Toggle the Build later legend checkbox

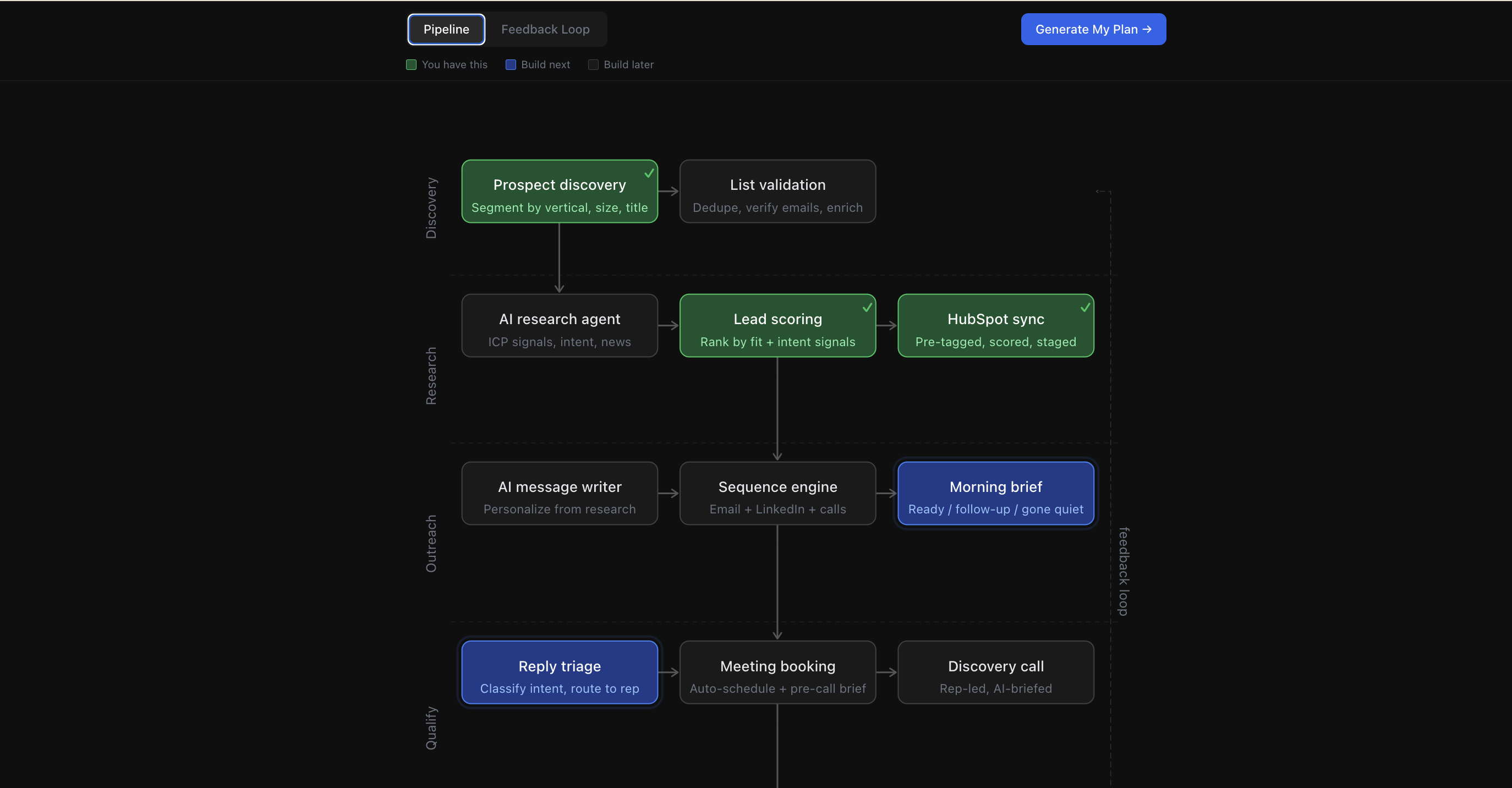[593, 64]
